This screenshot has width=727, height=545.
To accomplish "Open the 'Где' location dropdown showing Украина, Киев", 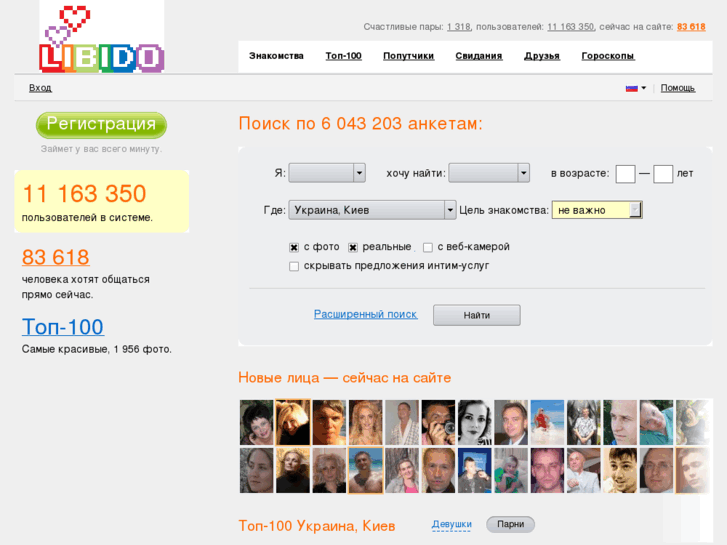I will click(x=372, y=210).
